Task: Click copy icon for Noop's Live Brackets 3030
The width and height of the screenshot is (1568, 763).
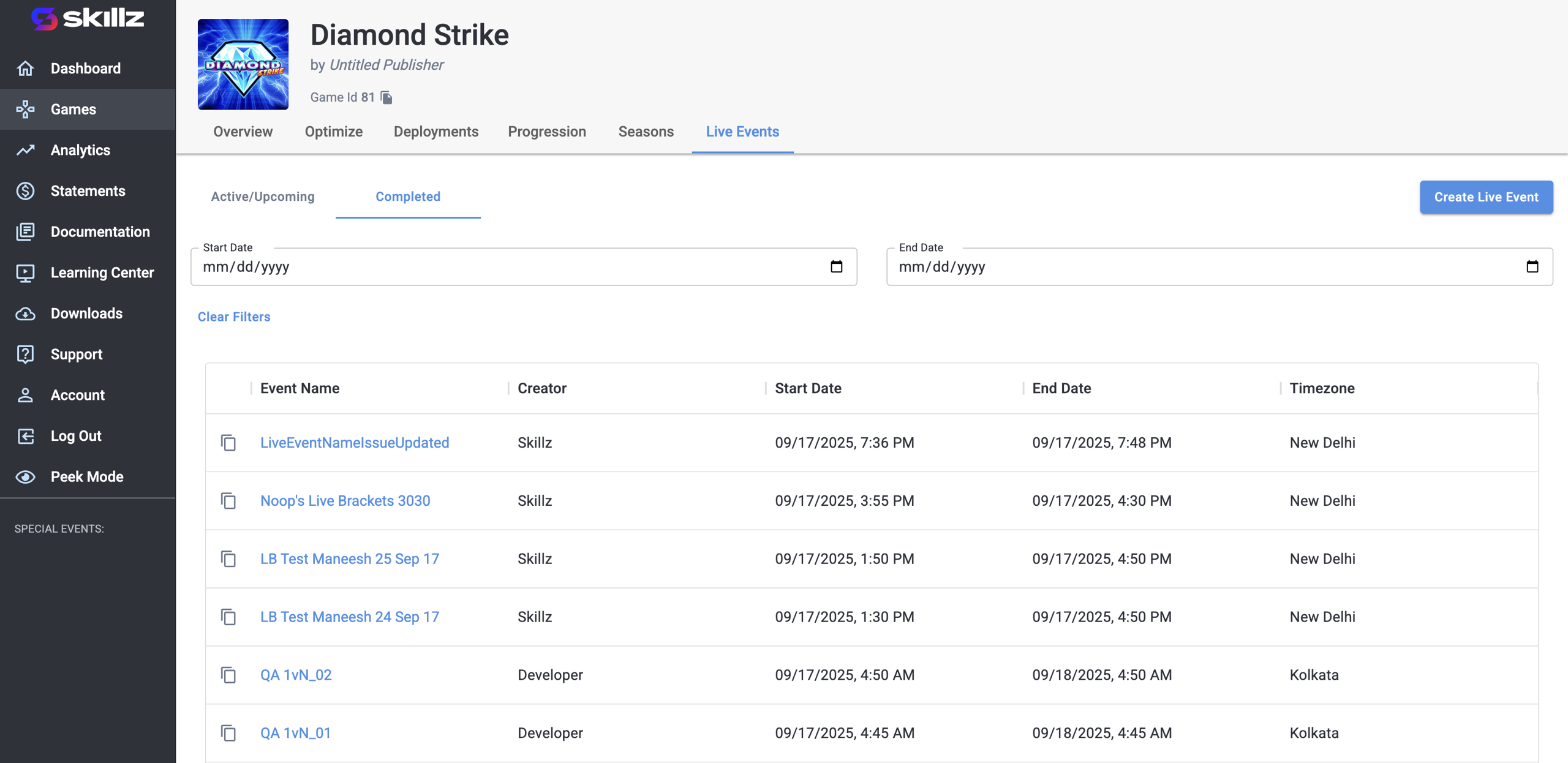Action: [228, 501]
